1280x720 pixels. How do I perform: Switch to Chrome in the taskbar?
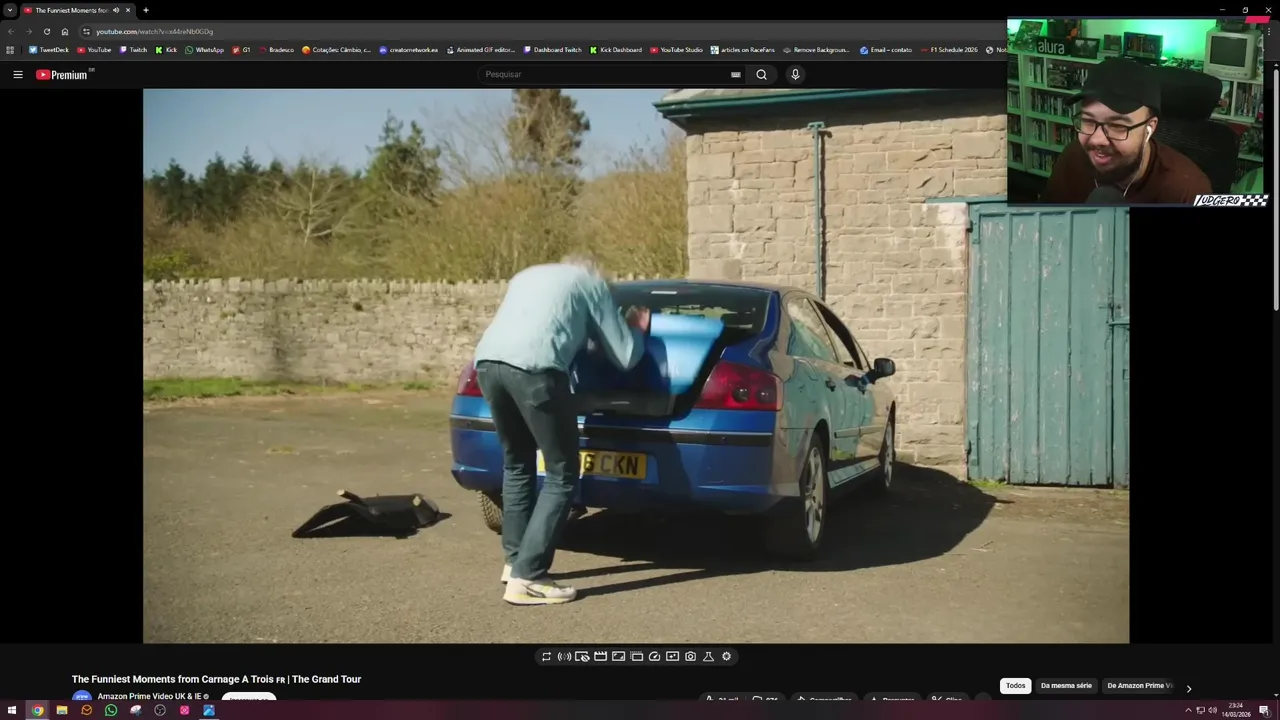[37, 710]
